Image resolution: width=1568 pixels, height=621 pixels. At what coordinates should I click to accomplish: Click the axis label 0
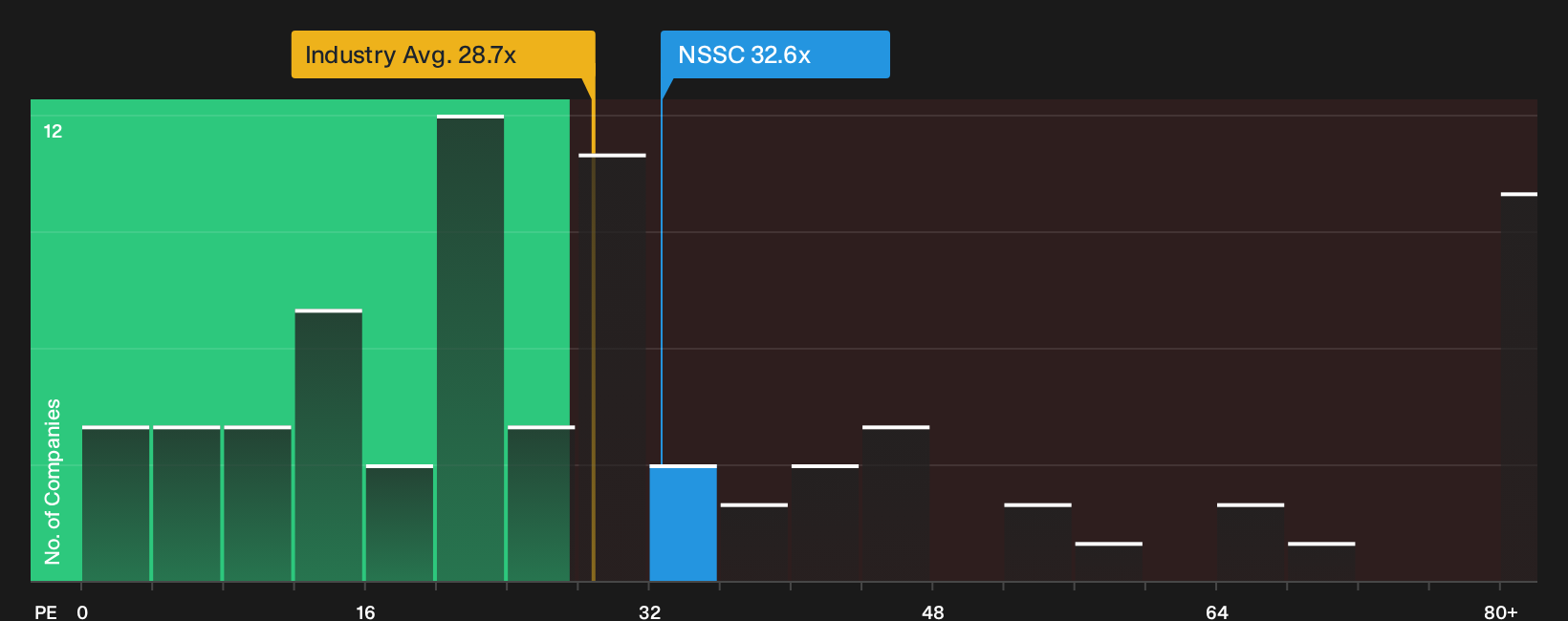pos(82,611)
